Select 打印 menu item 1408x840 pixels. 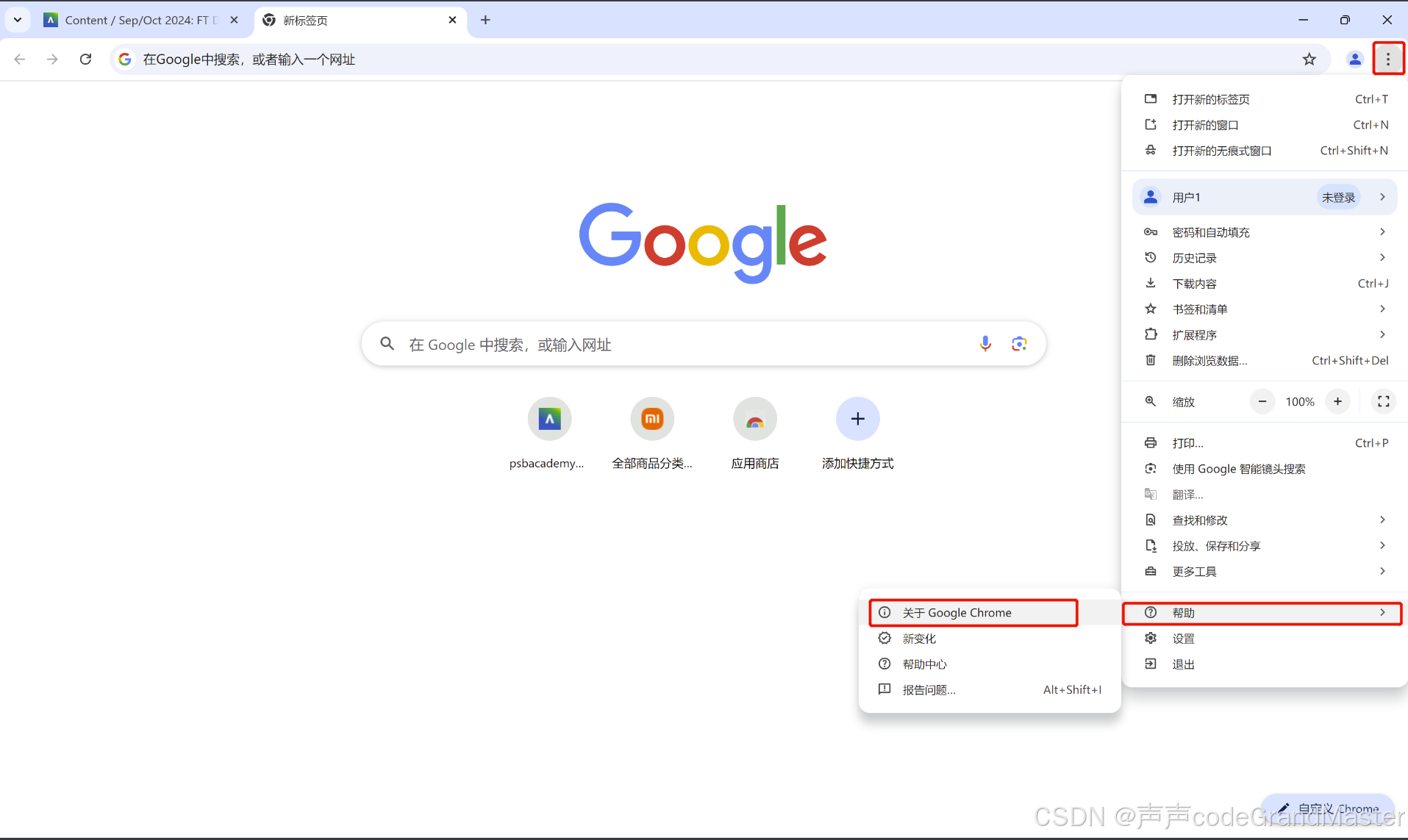tap(1265, 443)
